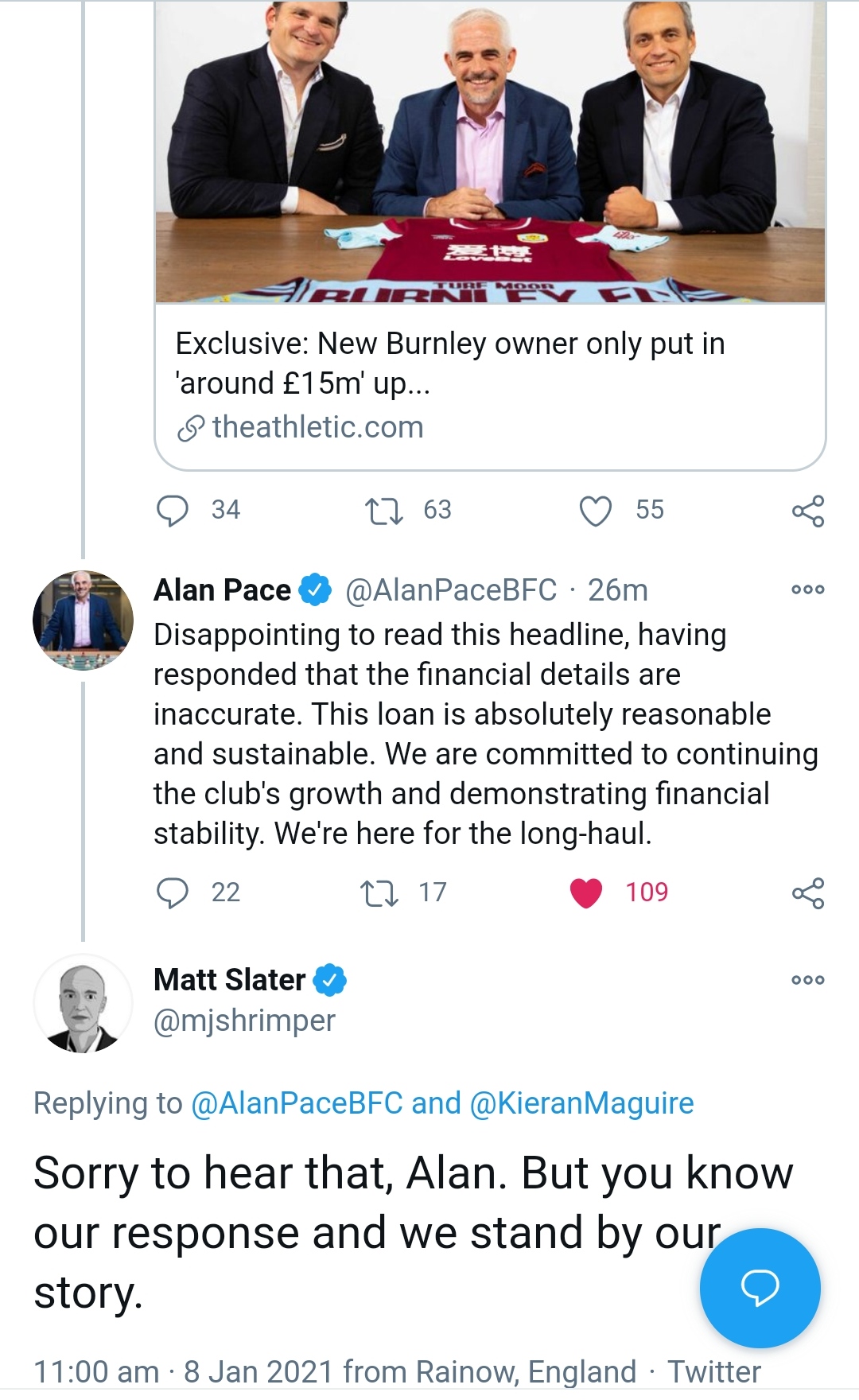Image resolution: width=859 pixels, height=1400 pixels.
Task: Open the @KieranMaguire mention link
Action: pyautogui.click(x=581, y=1103)
